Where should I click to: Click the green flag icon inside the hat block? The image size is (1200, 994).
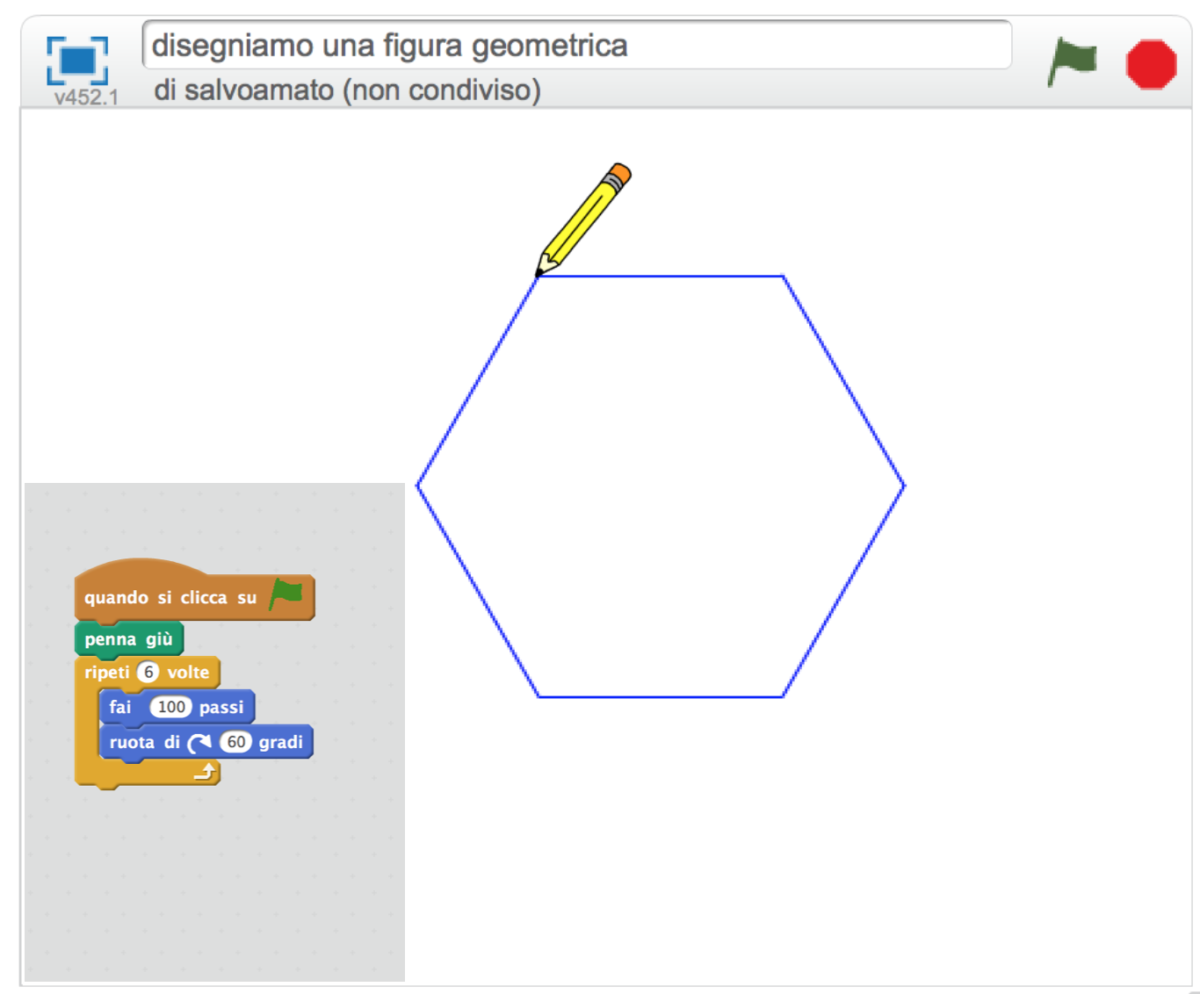point(286,595)
